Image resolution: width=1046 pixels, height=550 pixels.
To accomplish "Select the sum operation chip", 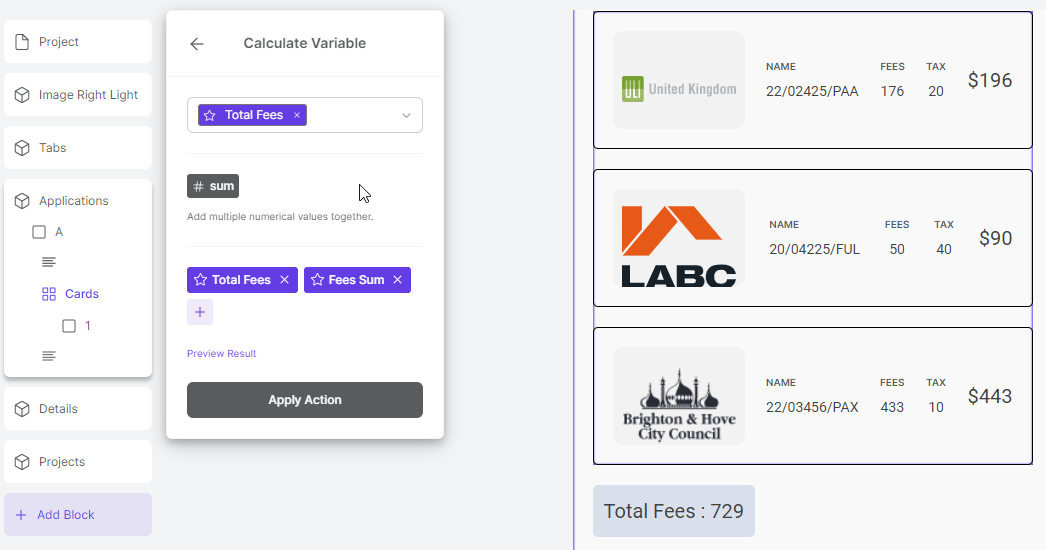I will point(213,186).
